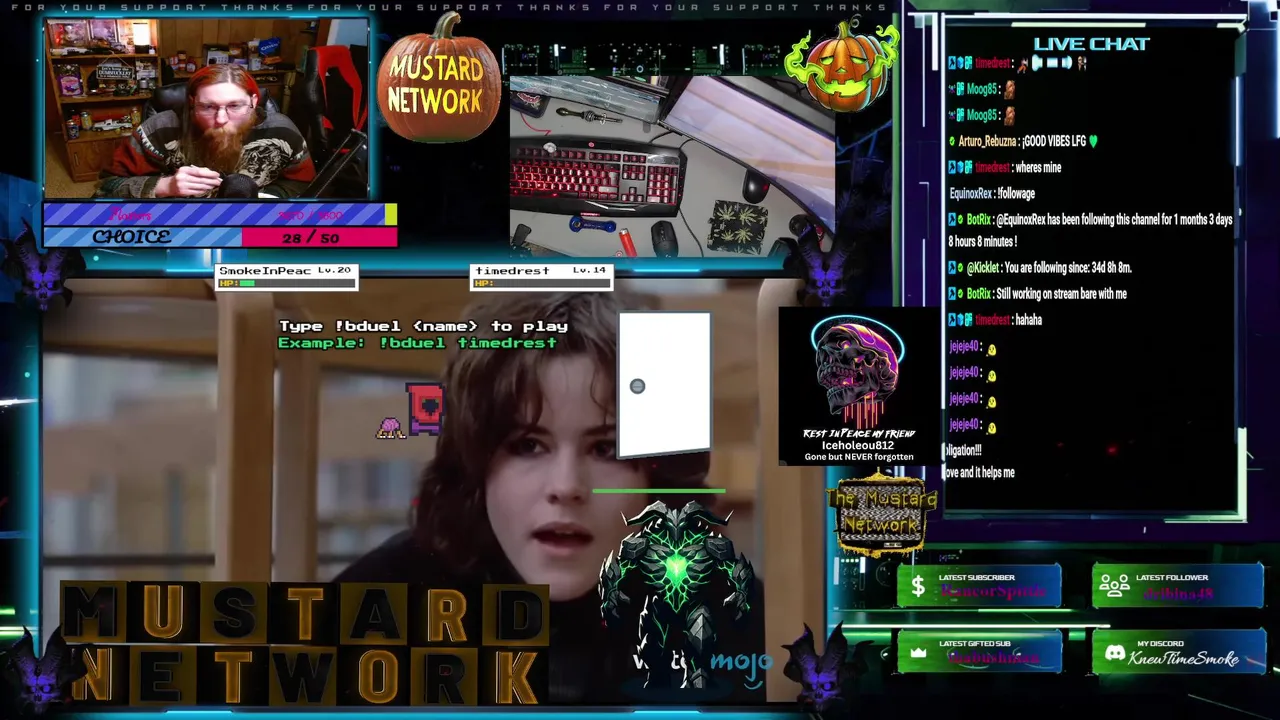This screenshot has width=1280, height=720.
Task: Click the crown Latest Gifted Sub icon
Action: 917,653
